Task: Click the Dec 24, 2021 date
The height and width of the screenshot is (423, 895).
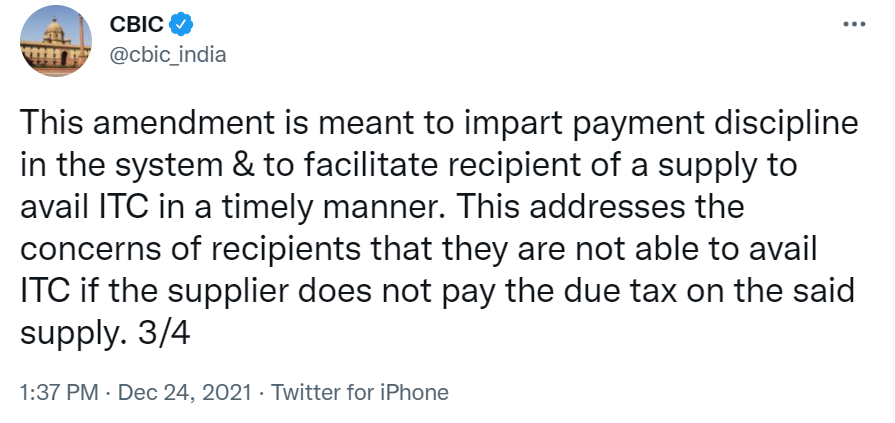Action: click(184, 392)
